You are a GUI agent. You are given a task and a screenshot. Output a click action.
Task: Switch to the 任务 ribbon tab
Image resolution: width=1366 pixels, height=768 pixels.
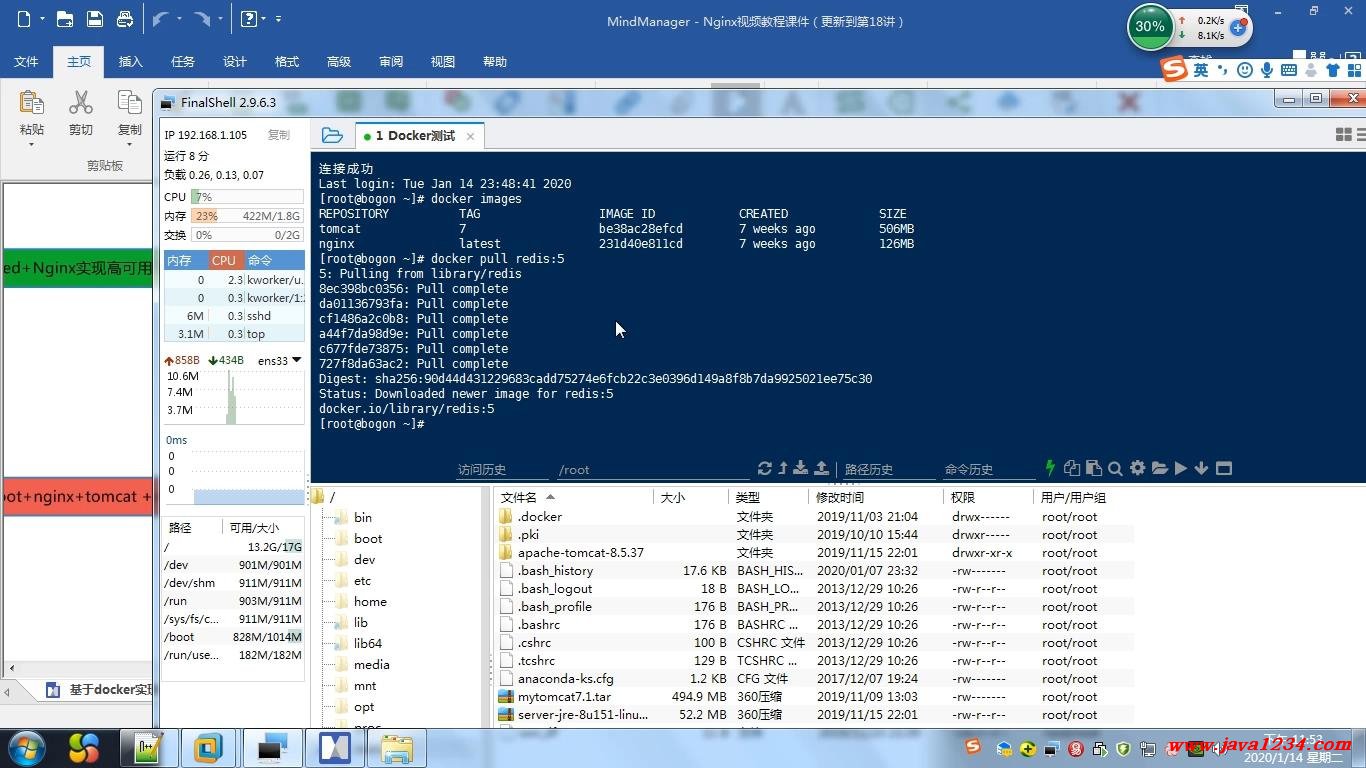[183, 61]
